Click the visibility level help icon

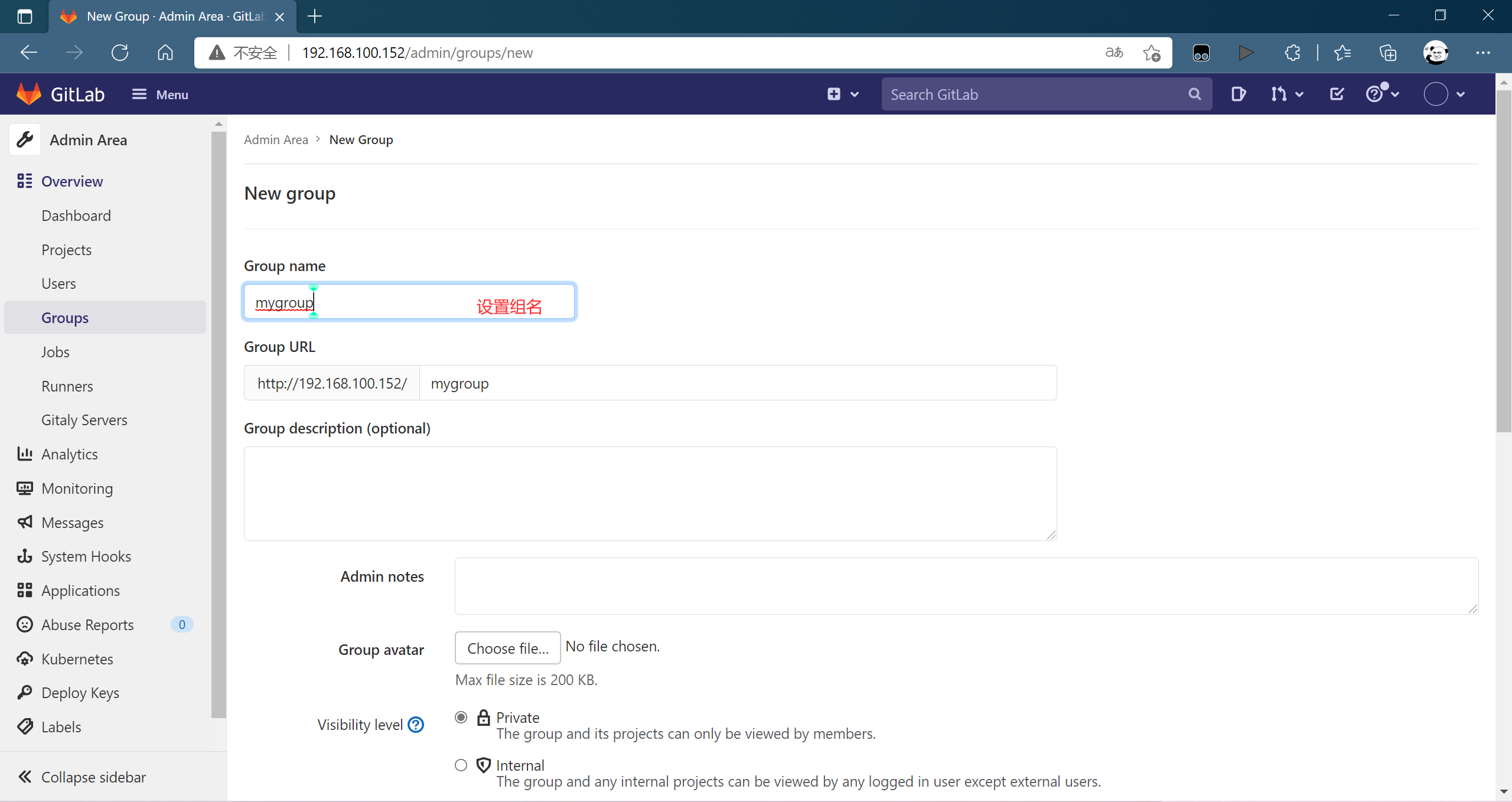click(x=416, y=725)
